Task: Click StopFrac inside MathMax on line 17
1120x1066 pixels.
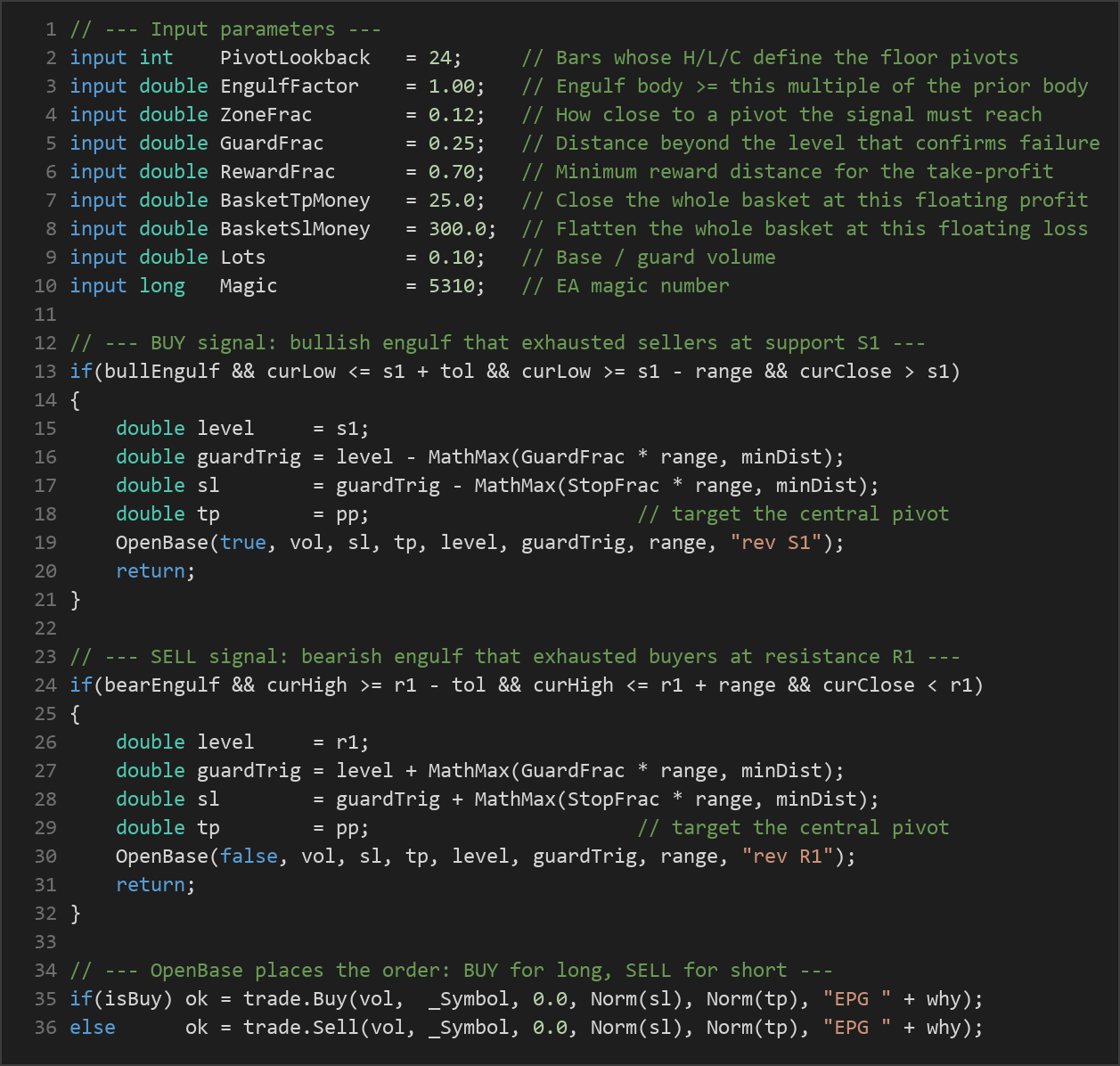Action: [614, 485]
